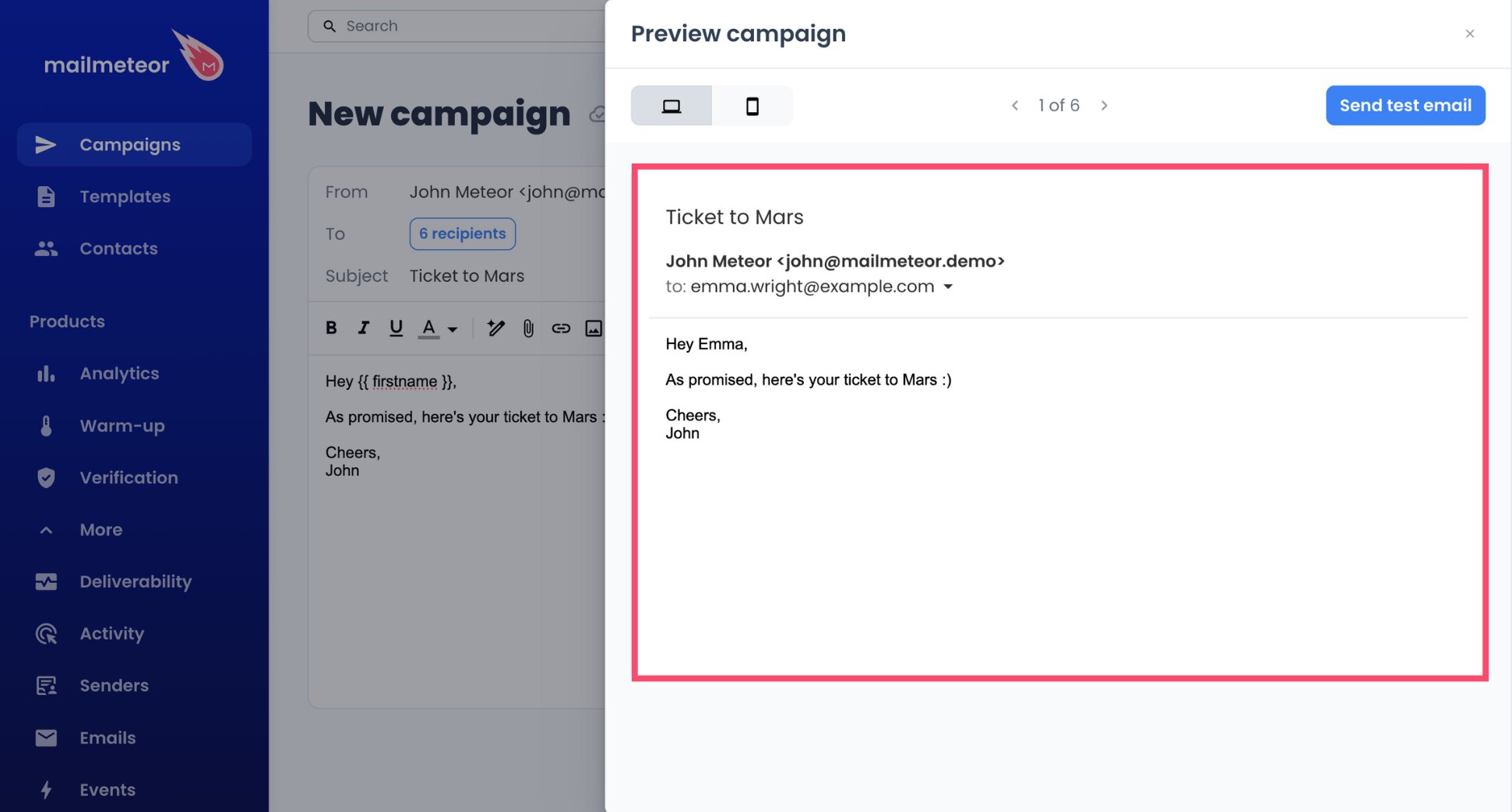Click the Events lightning icon
Image resolution: width=1512 pixels, height=812 pixels.
tap(46, 790)
